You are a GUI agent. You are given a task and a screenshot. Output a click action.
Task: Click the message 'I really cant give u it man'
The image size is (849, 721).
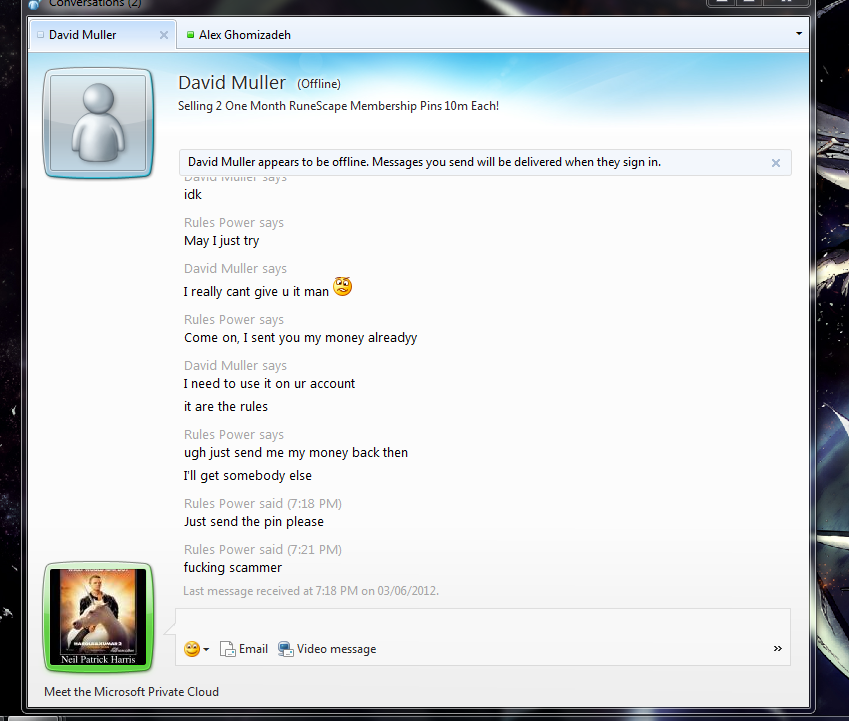tap(256, 292)
